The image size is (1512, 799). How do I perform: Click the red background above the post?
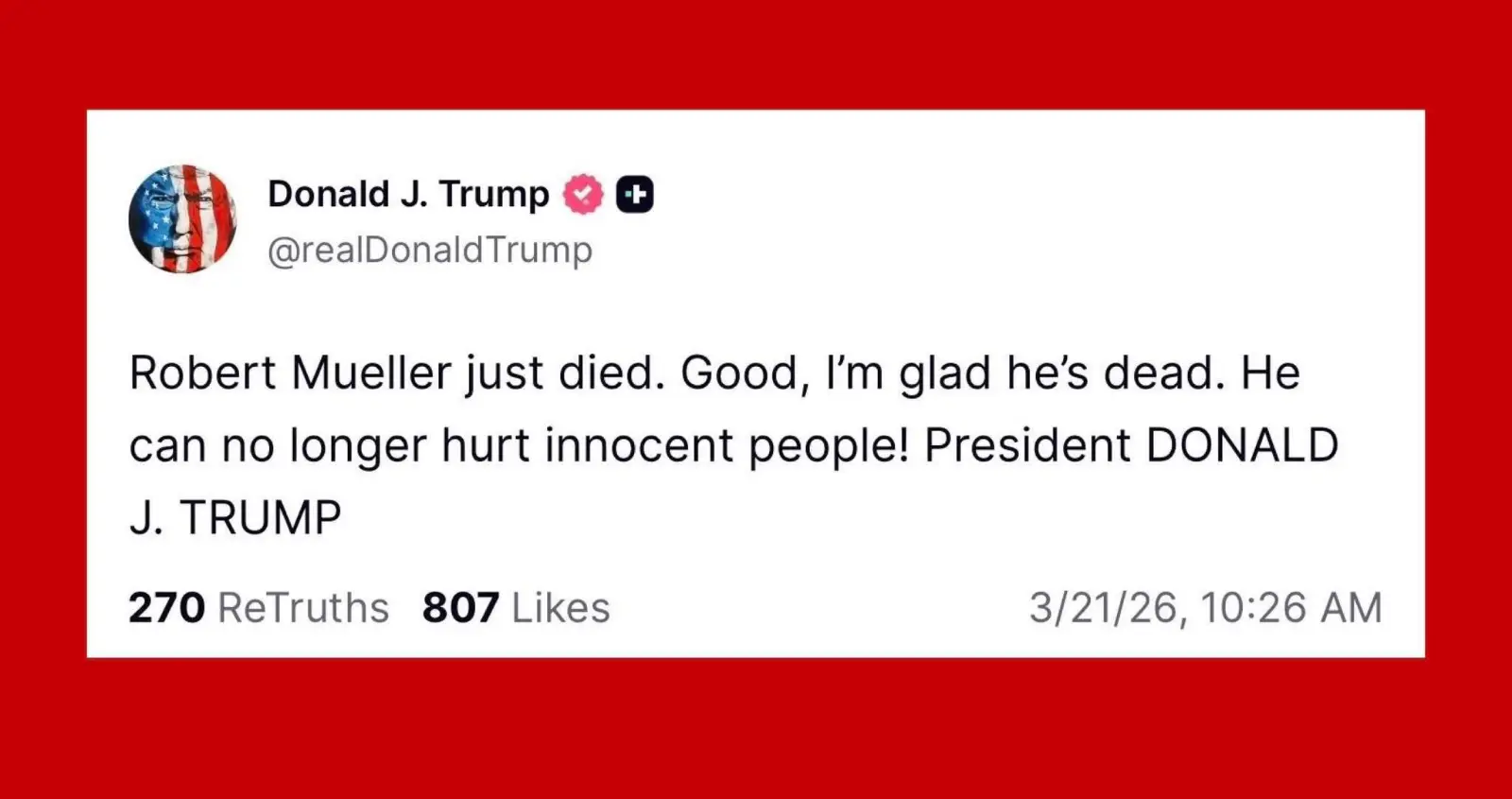756,52
